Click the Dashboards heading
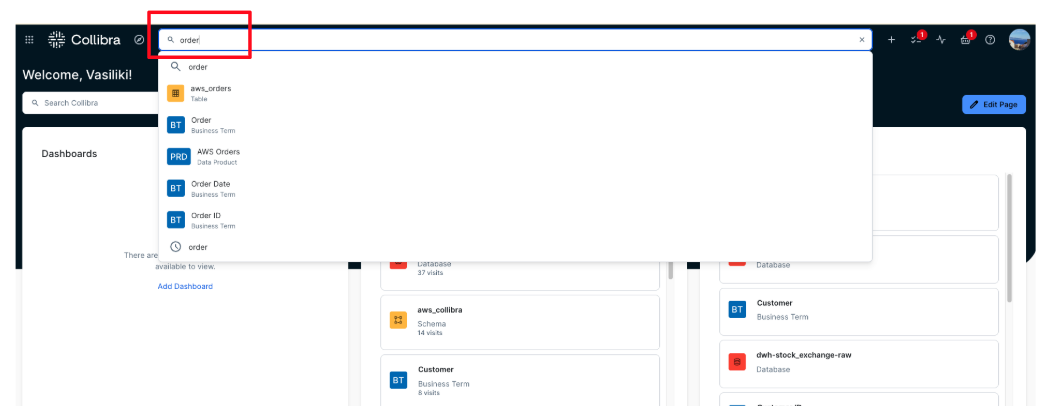Viewport: 1038px width, 406px height. point(70,154)
